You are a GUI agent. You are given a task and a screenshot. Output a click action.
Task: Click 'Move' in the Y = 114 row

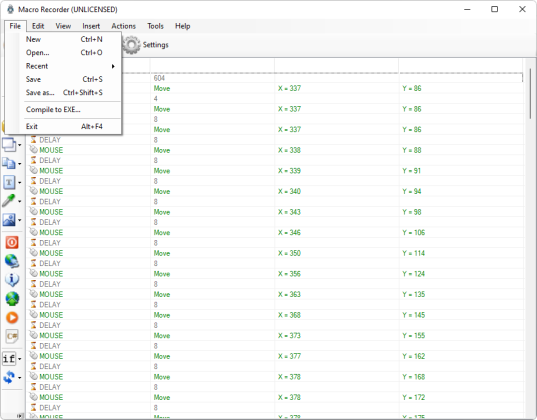click(x=162, y=253)
